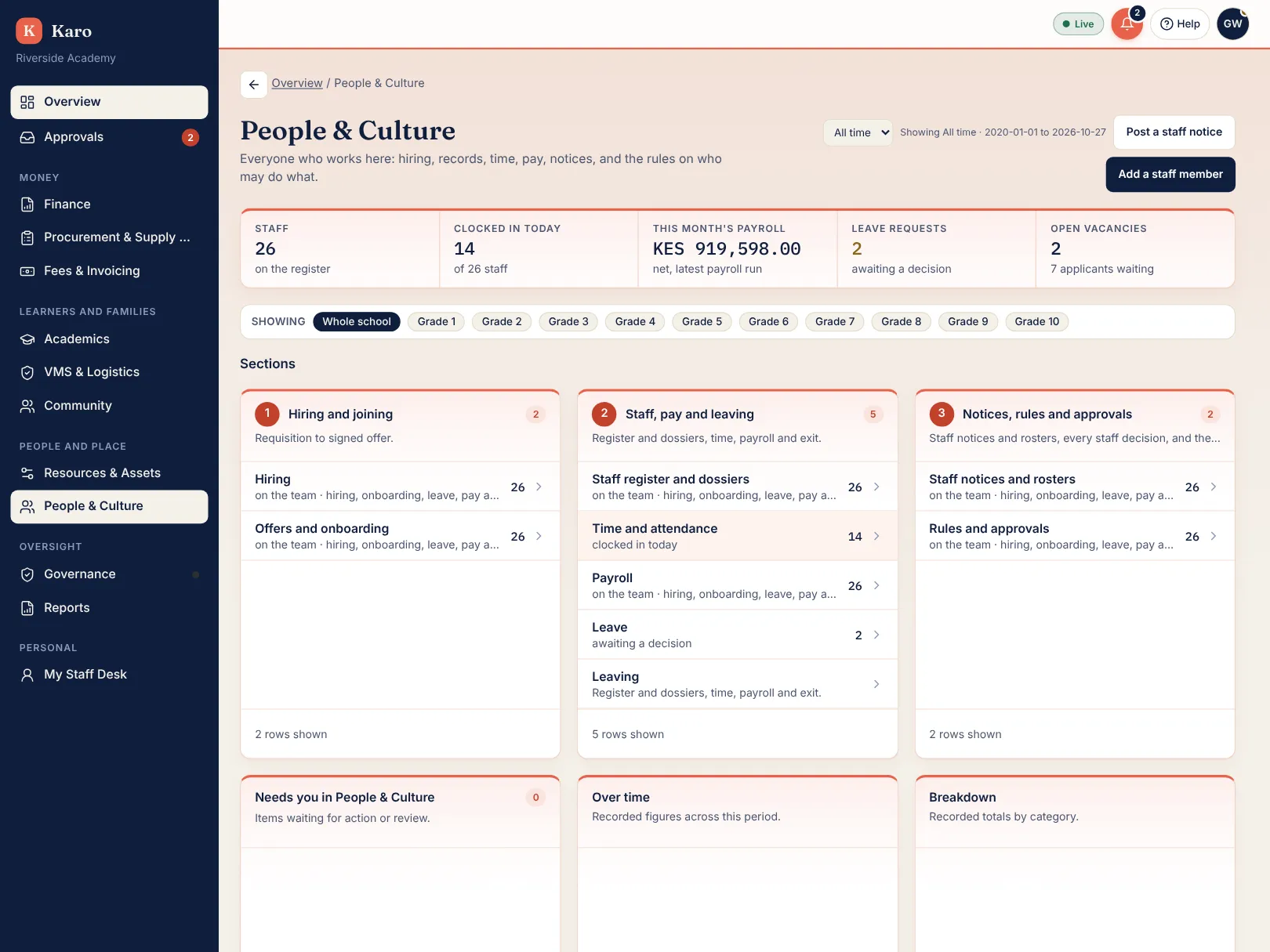Open Procurement & Supply in the sidebar

pos(109,237)
